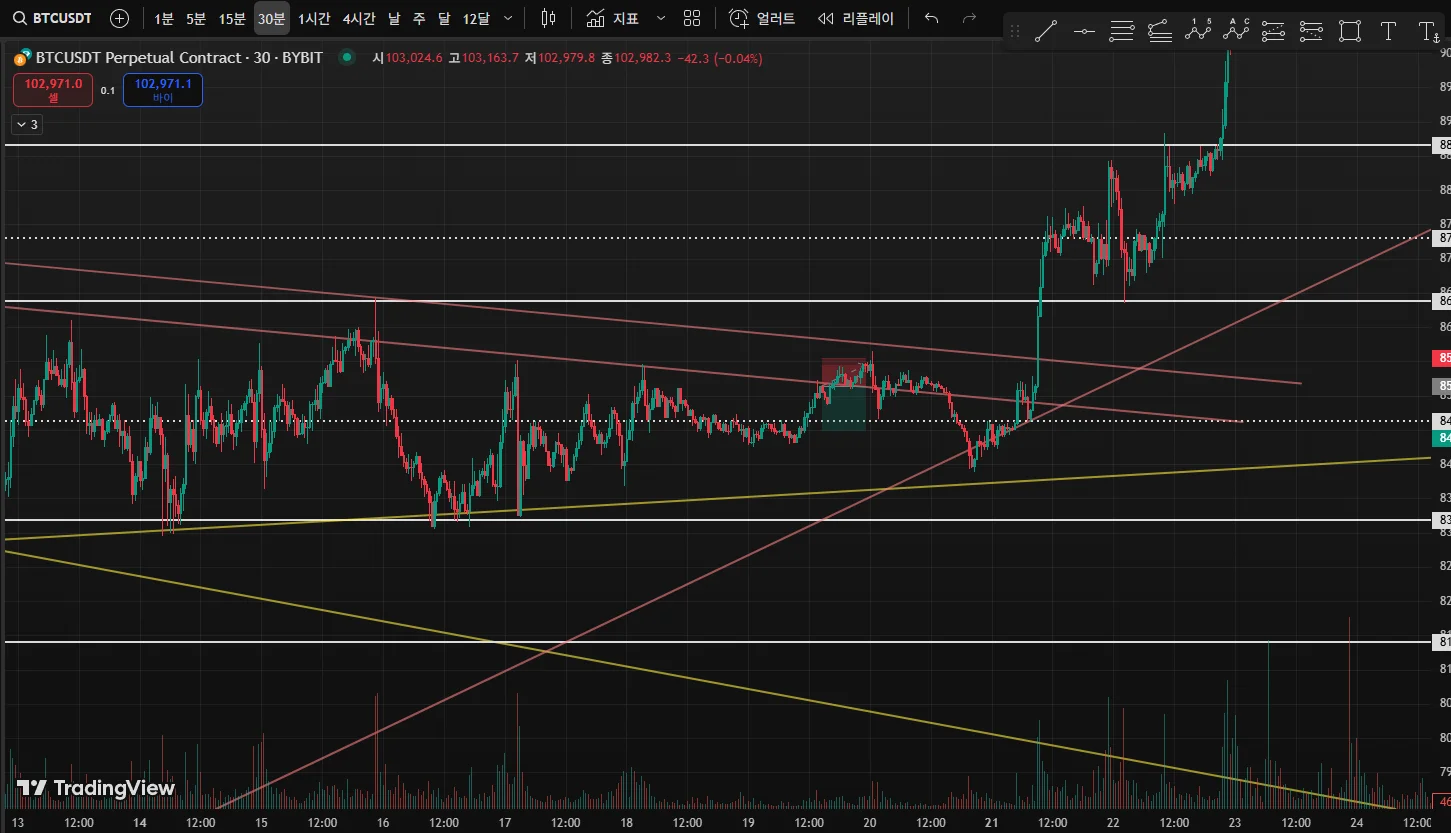Select the active 30분 interval
The height and width of the screenshot is (833, 1451).
point(272,18)
